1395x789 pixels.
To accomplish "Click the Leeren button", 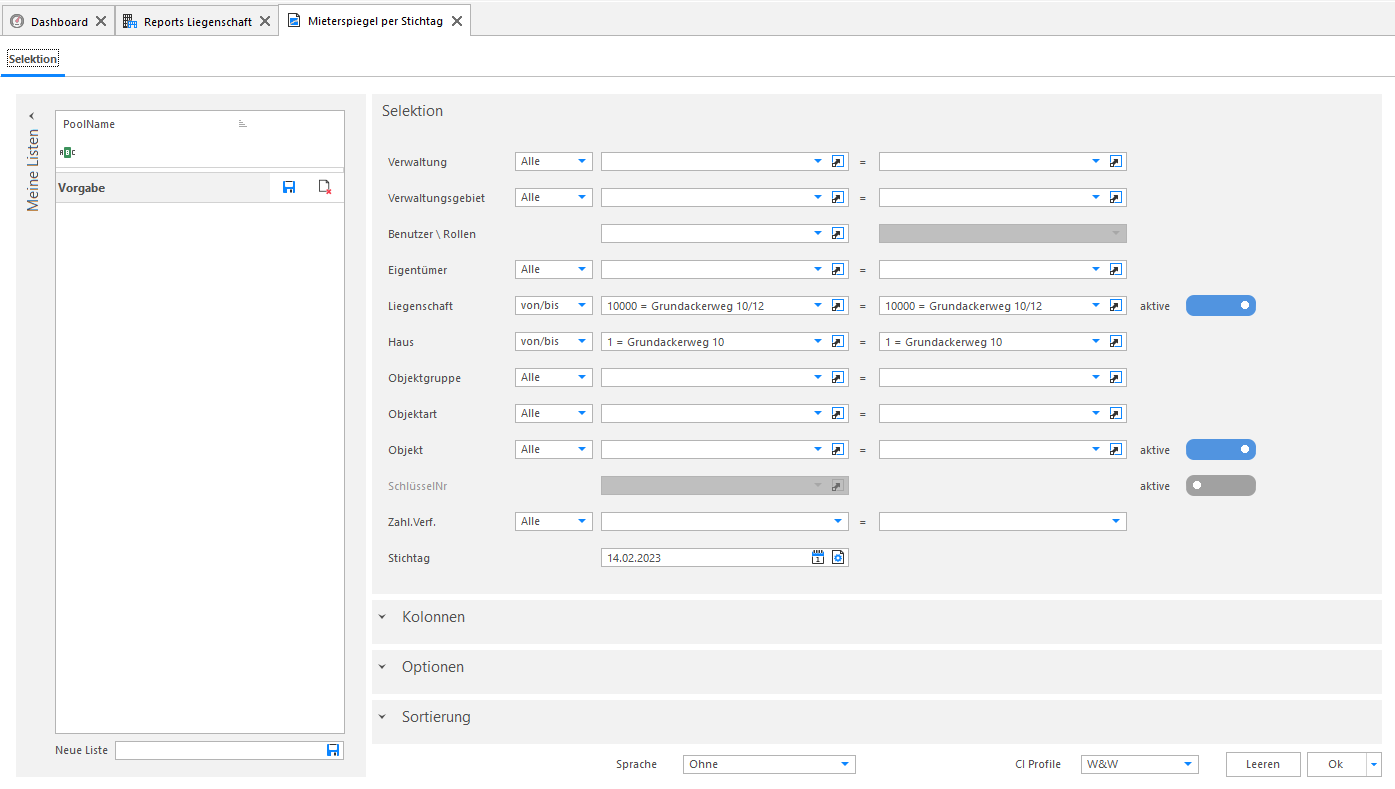I will pyautogui.click(x=1263, y=764).
